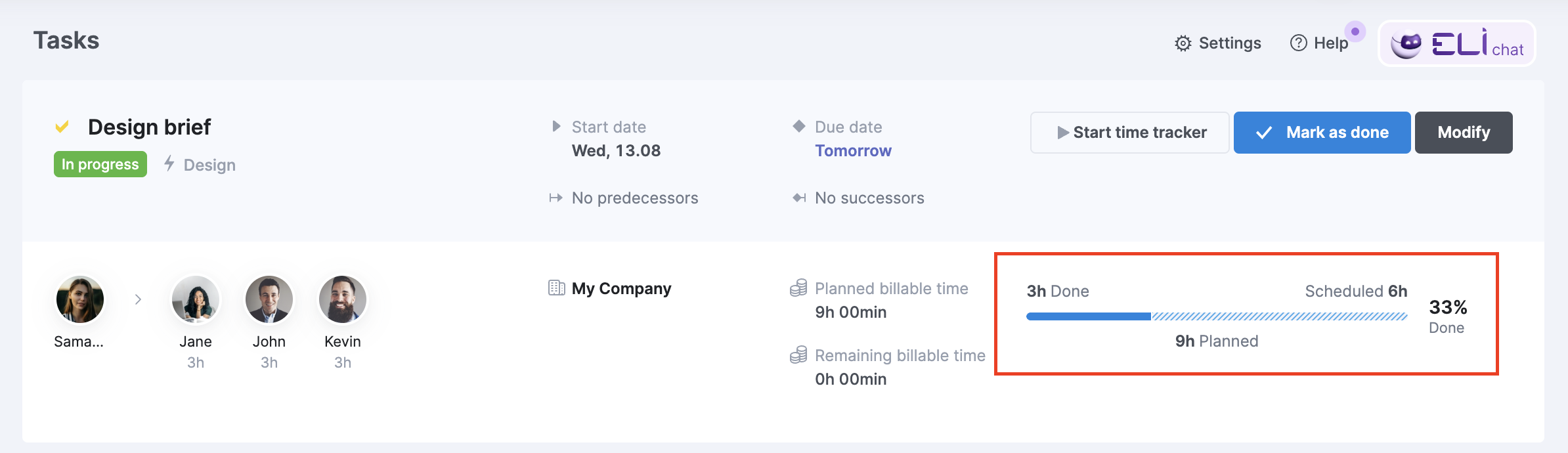Expand assignees list with chevron arrow
The height and width of the screenshot is (453, 1568).
(138, 299)
